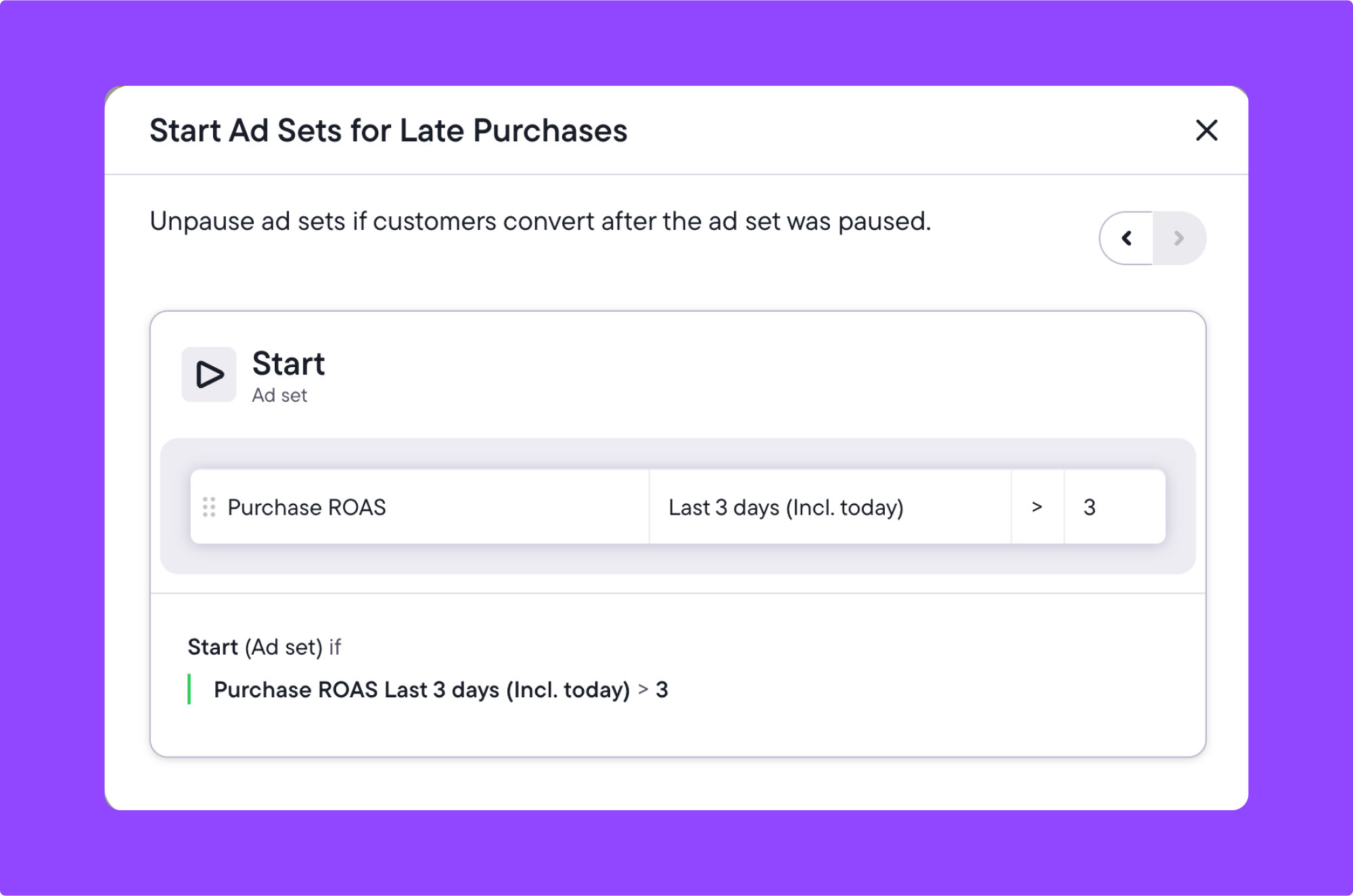Close the dialog with the X icon

point(1206,130)
